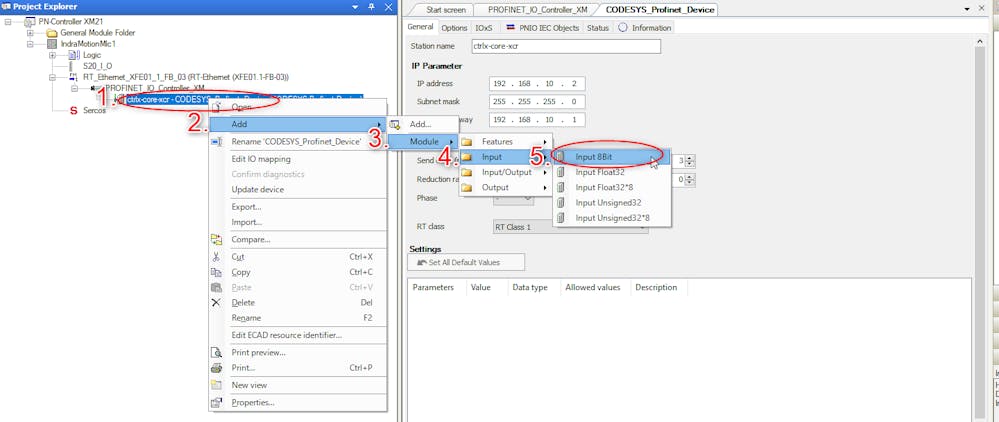
Task: Choose Import... in context menu
Action: [x=298, y=222]
